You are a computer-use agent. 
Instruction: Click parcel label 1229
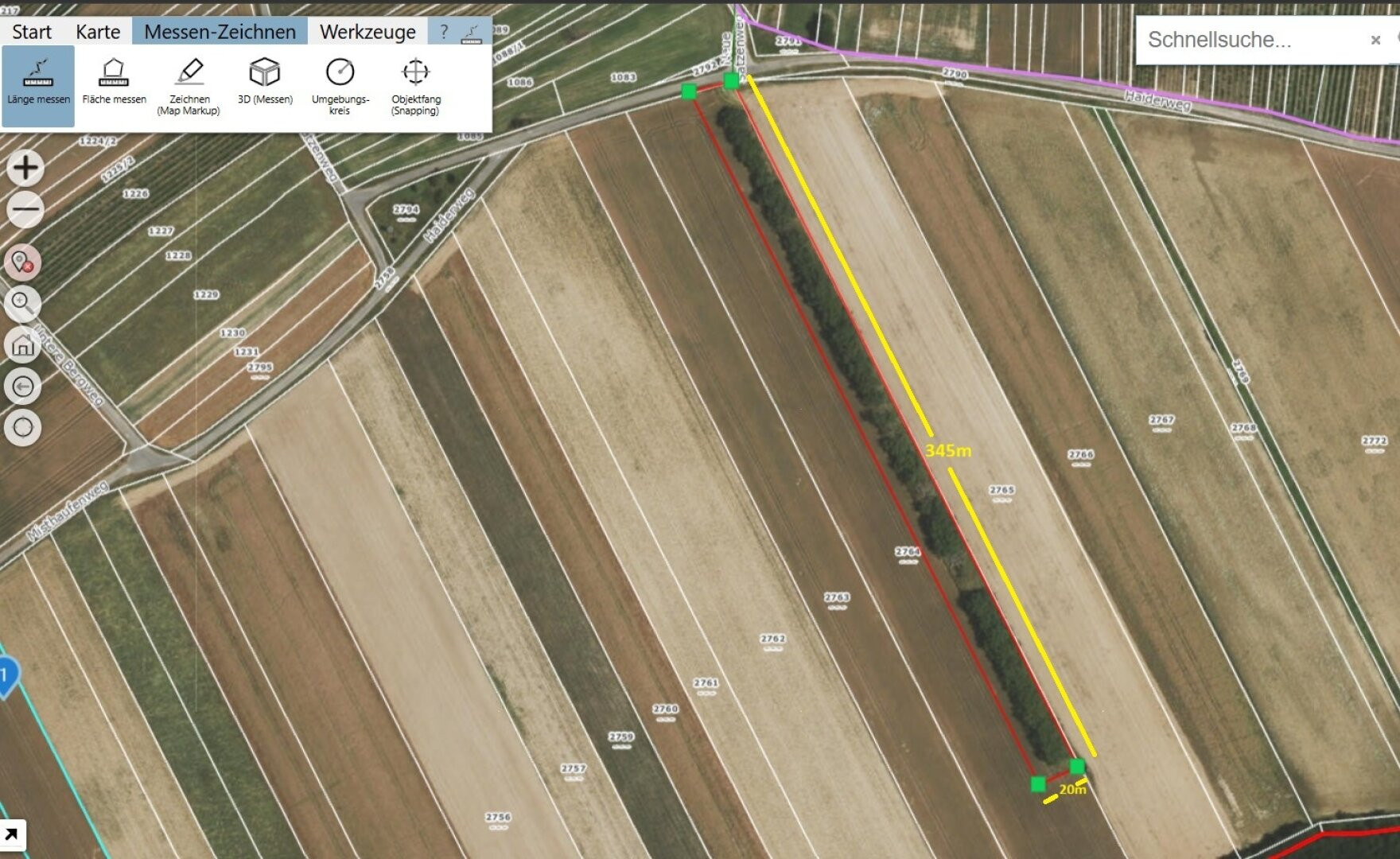pyautogui.click(x=206, y=294)
